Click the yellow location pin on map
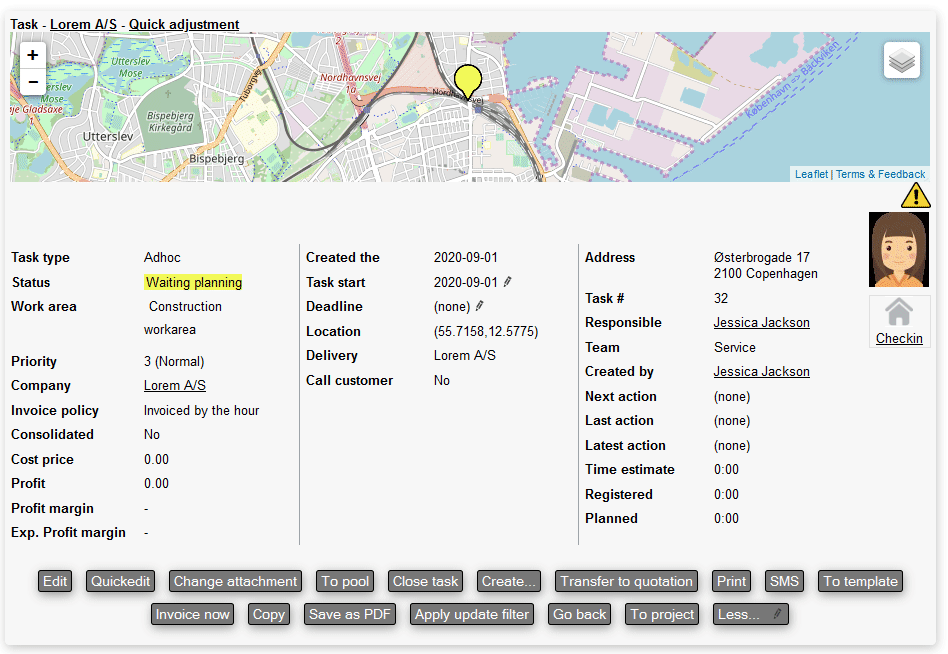This screenshot has width=948, height=654. (467, 80)
